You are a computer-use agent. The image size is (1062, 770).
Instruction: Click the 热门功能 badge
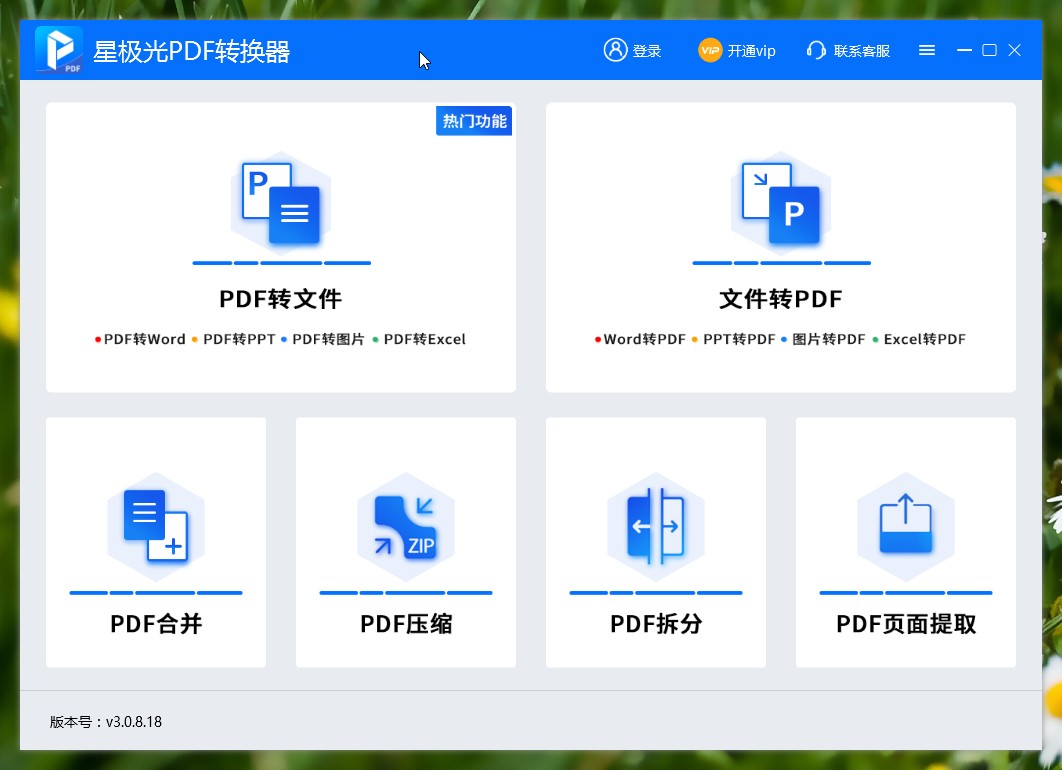click(474, 120)
